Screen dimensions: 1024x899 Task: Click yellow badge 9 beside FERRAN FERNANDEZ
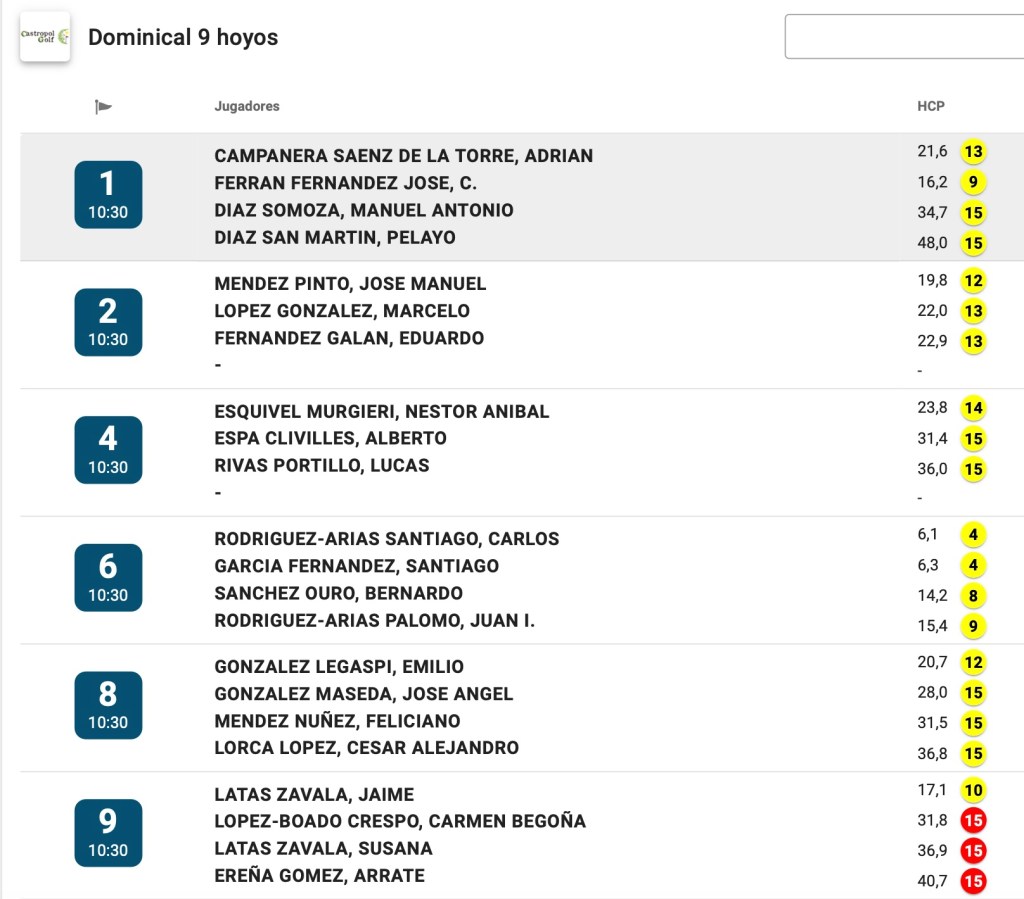pyautogui.click(x=973, y=182)
